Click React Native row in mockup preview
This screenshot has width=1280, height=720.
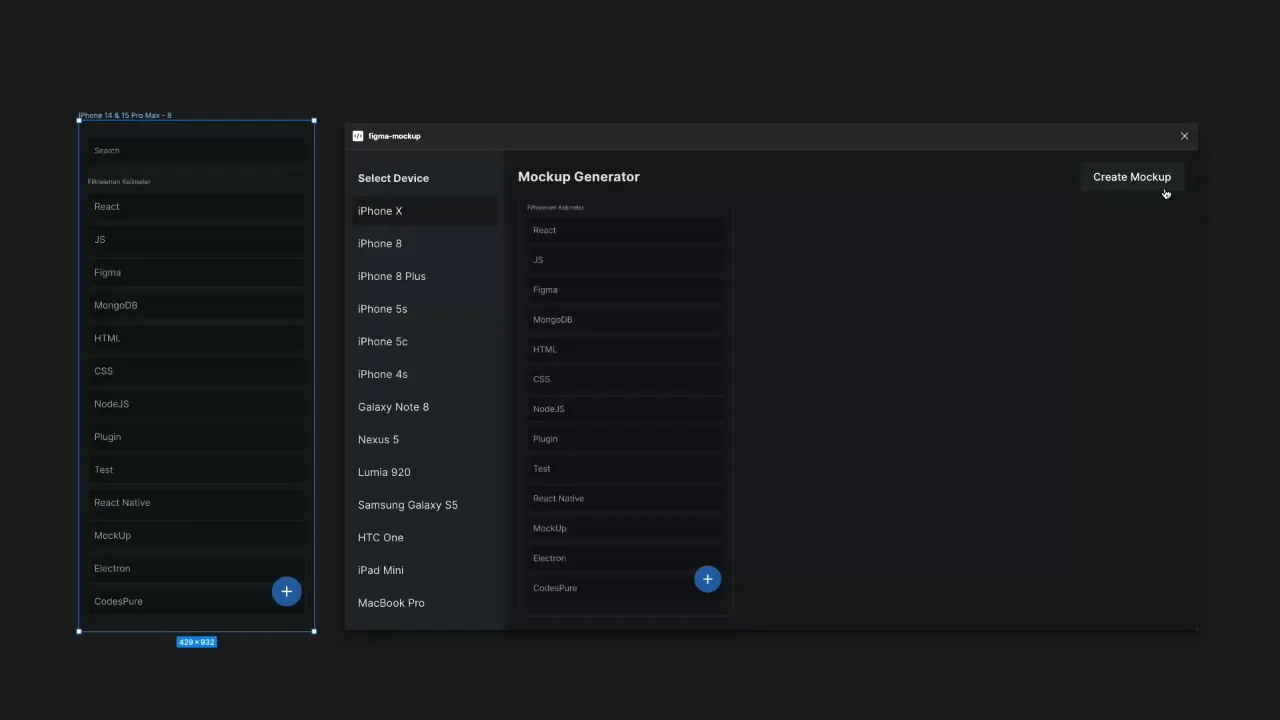pyautogui.click(x=626, y=498)
